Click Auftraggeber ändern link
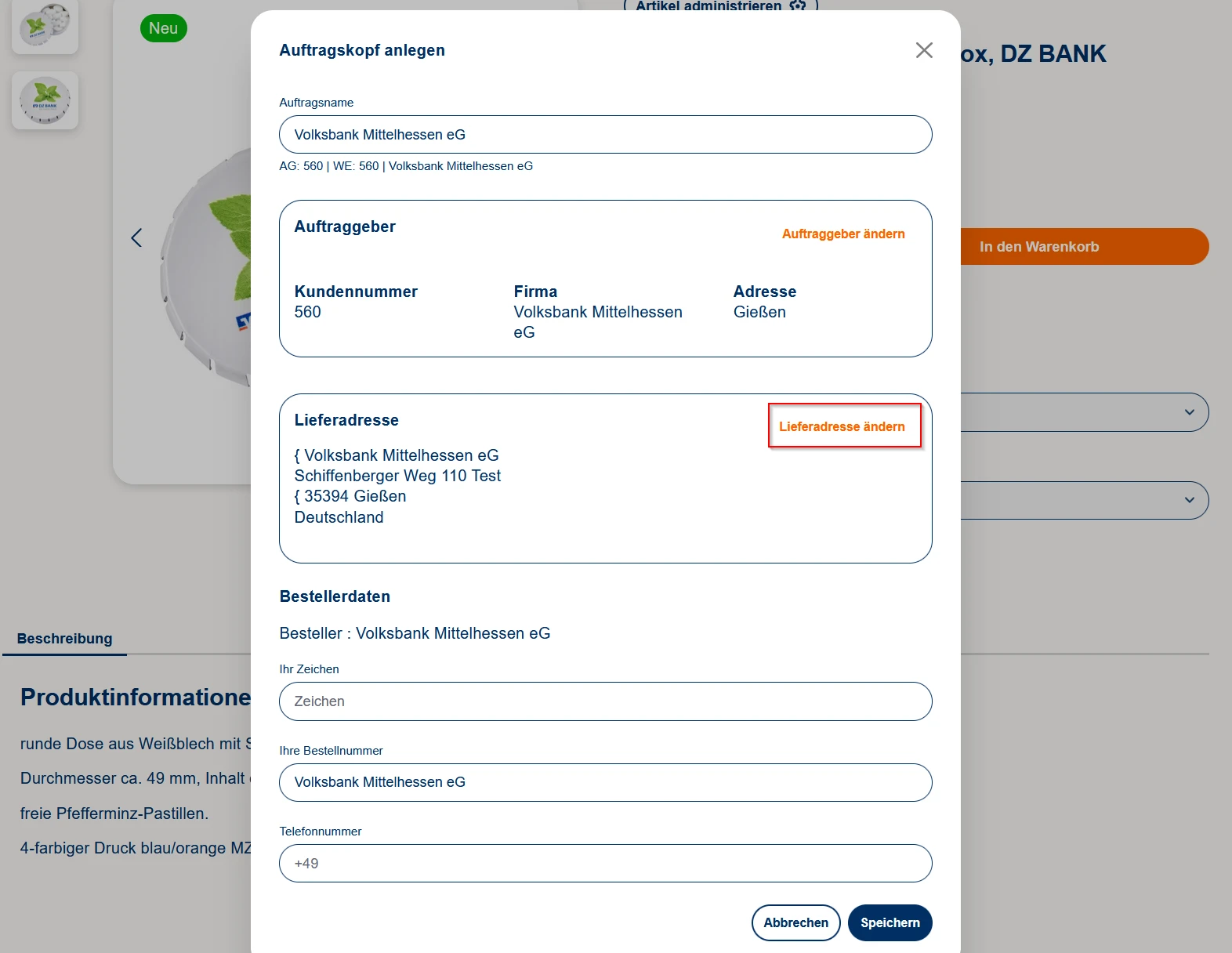 tap(842, 234)
